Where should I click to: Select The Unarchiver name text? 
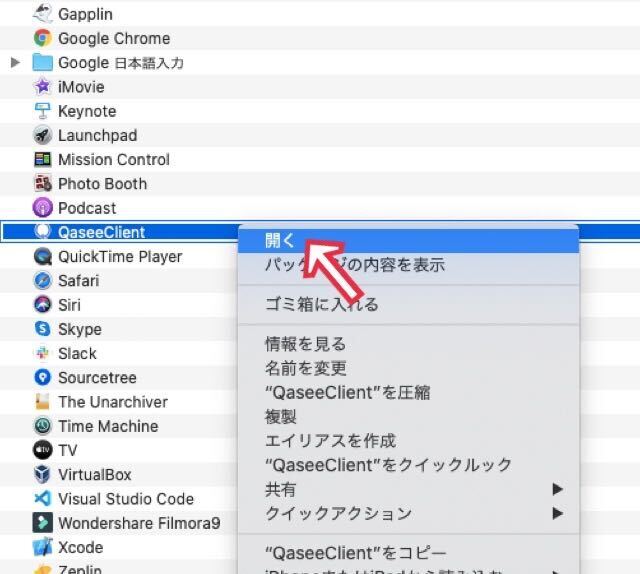[113, 402]
